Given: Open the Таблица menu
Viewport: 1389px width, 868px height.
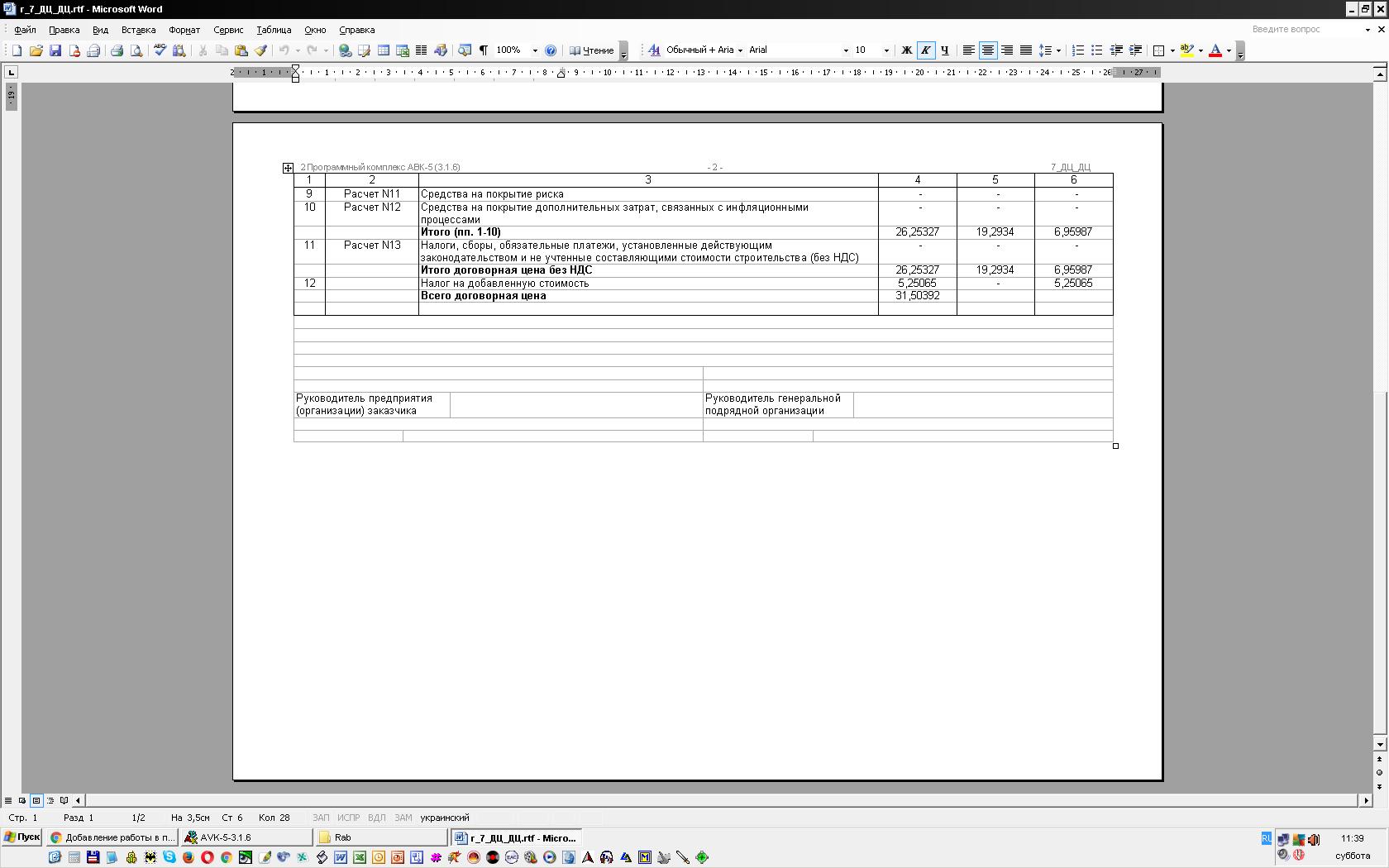Looking at the screenshot, I should click(274, 30).
